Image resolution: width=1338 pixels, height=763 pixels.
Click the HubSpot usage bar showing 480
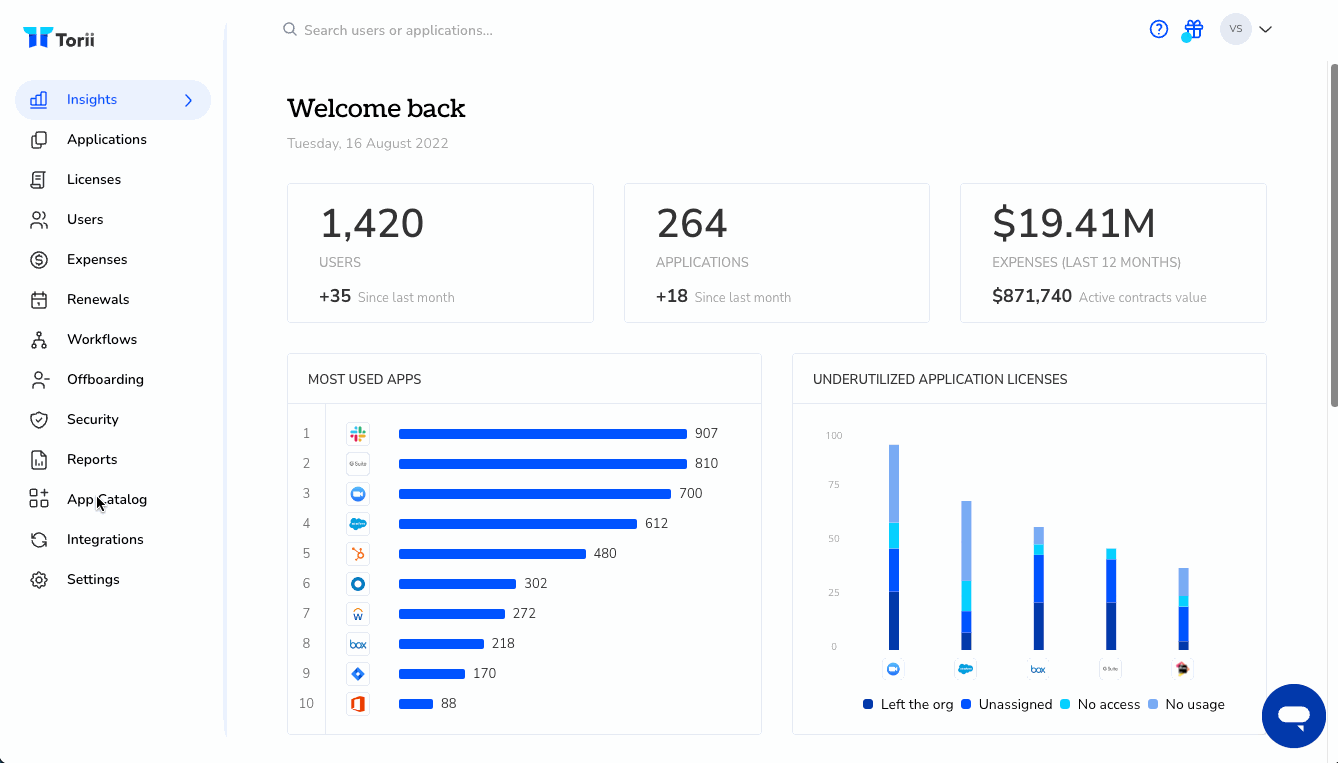click(x=492, y=554)
